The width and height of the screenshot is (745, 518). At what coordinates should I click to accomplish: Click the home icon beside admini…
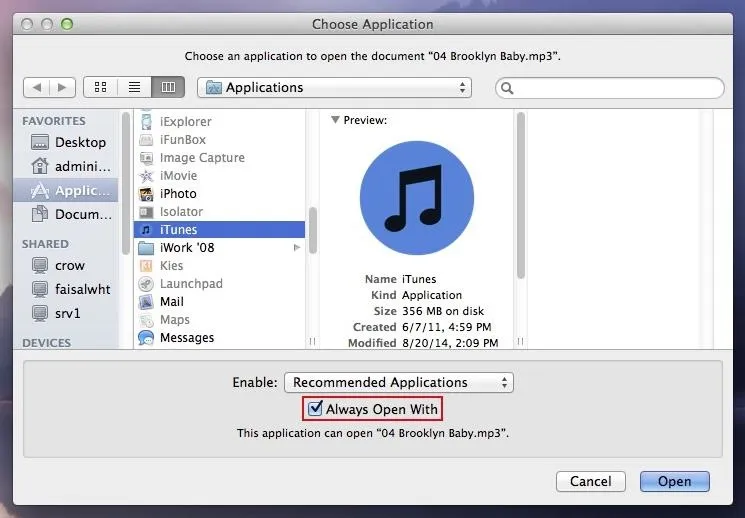click(x=40, y=166)
